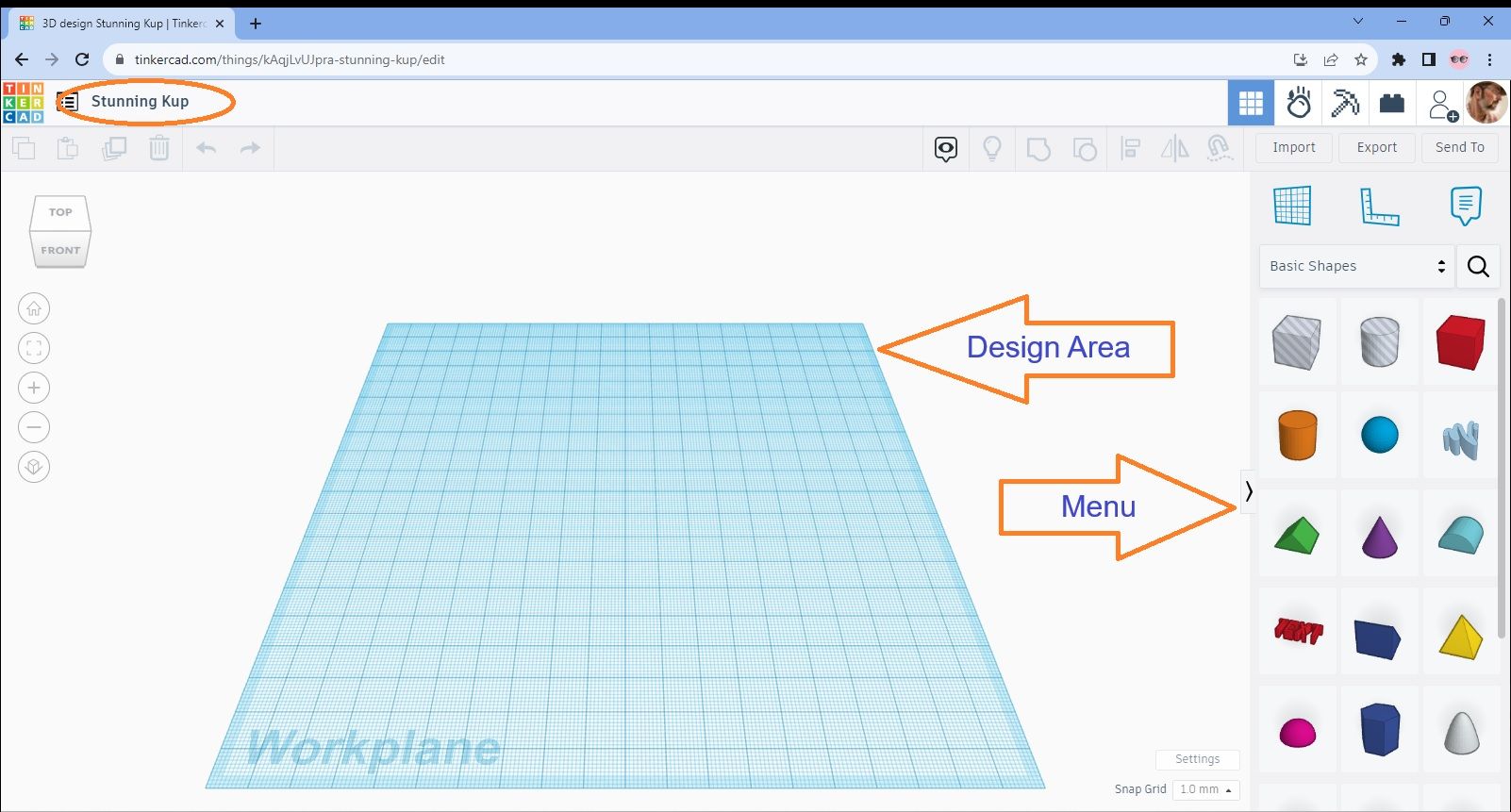Image resolution: width=1511 pixels, height=812 pixels.
Task: Click the shapes search magnifier
Action: click(x=1478, y=266)
